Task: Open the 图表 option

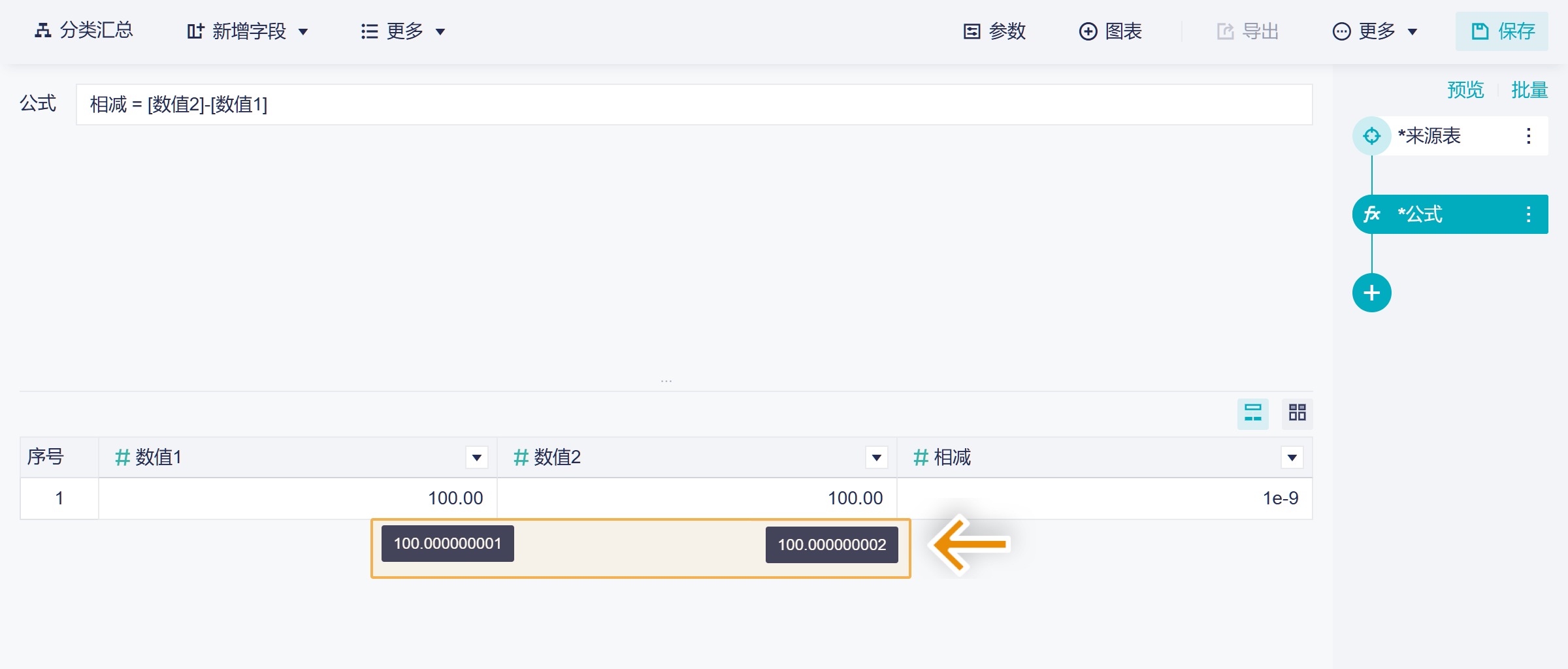Action: pos(1110,31)
